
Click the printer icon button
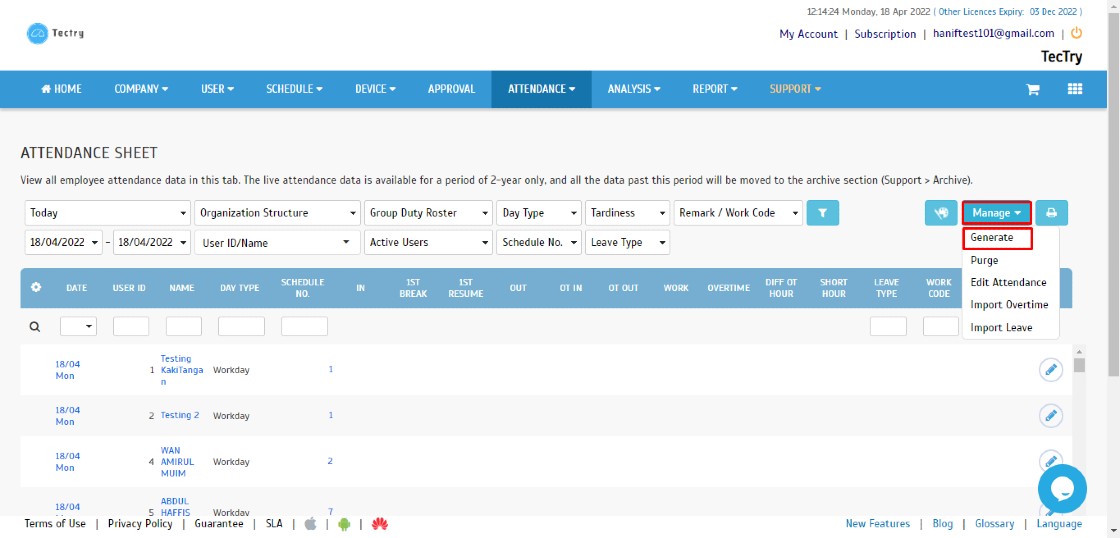click(x=1051, y=213)
